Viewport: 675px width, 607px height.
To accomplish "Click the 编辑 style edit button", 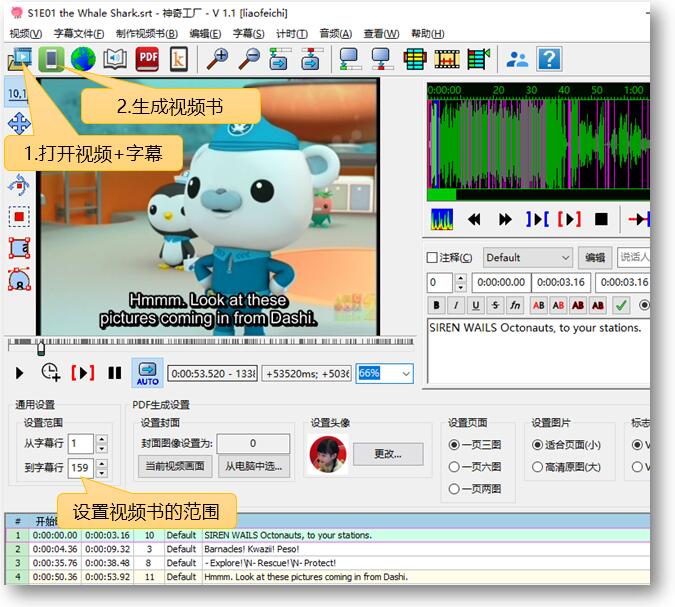I will (x=595, y=258).
